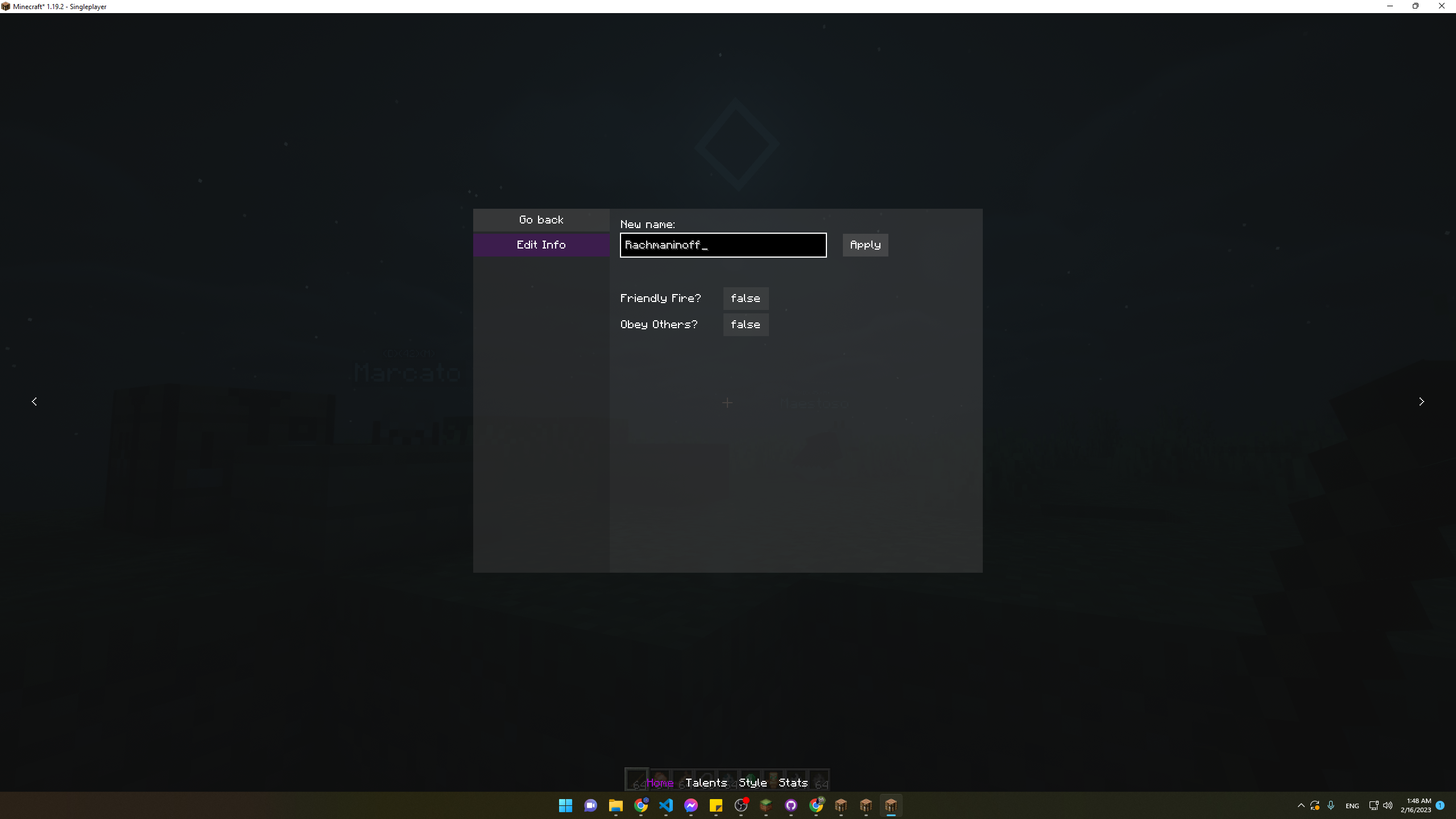Image resolution: width=1456 pixels, height=819 pixels.
Task: Switch to the Stats tab
Action: [793, 783]
